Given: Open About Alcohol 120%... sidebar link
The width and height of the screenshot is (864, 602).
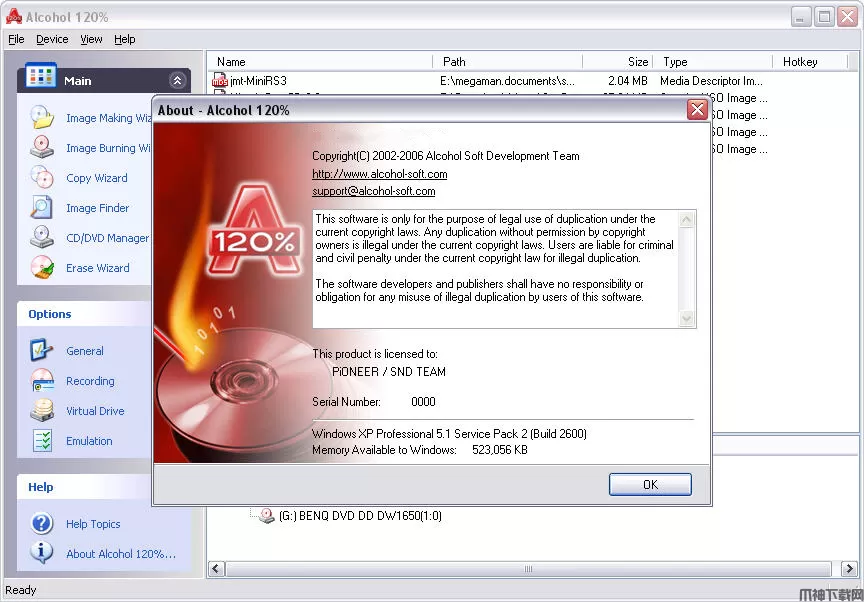Looking at the screenshot, I should [x=121, y=554].
